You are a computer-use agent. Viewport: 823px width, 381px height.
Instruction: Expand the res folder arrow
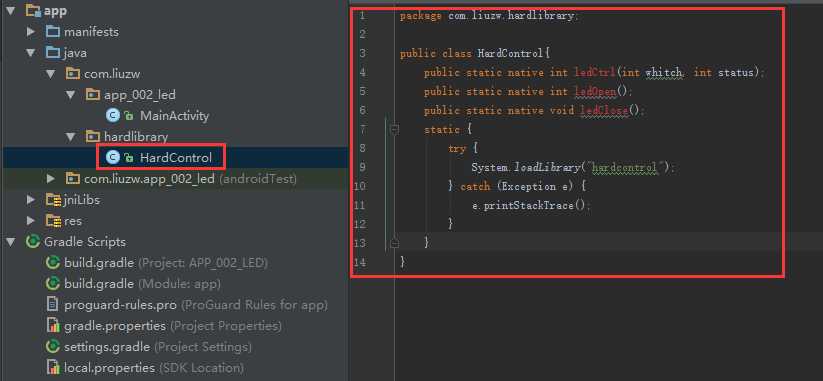[x=31, y=221]
